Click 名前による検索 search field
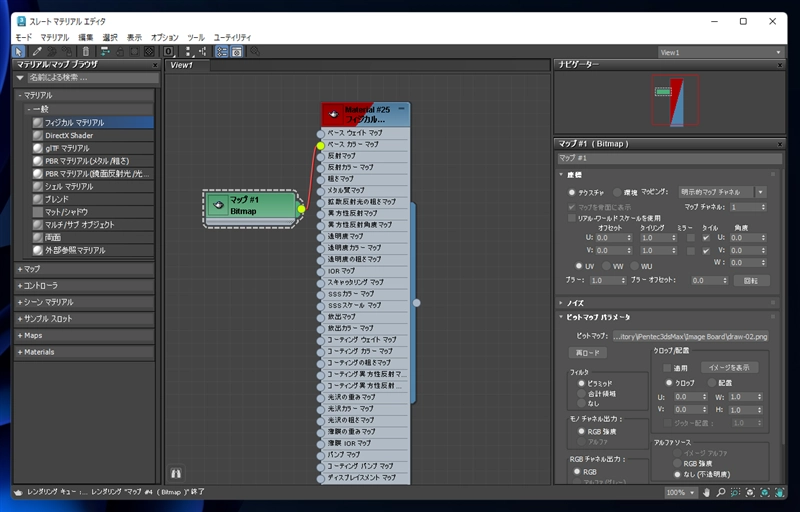This screenshot has height=512, width=800. click(x=93, y=78)
